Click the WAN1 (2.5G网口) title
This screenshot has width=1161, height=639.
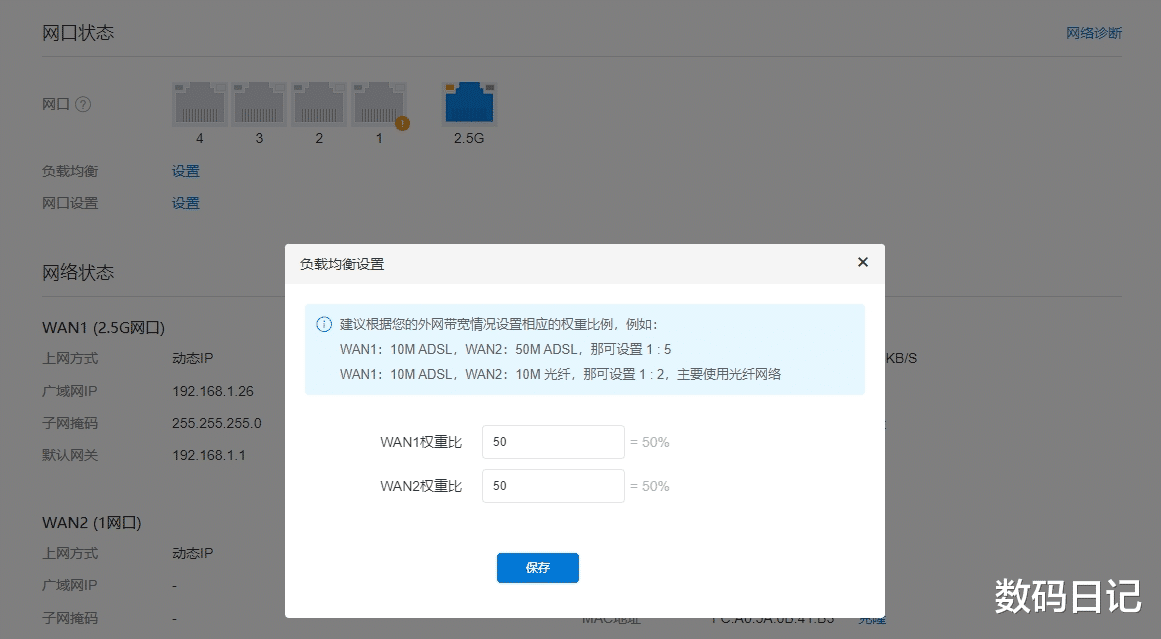pos(104,327)
